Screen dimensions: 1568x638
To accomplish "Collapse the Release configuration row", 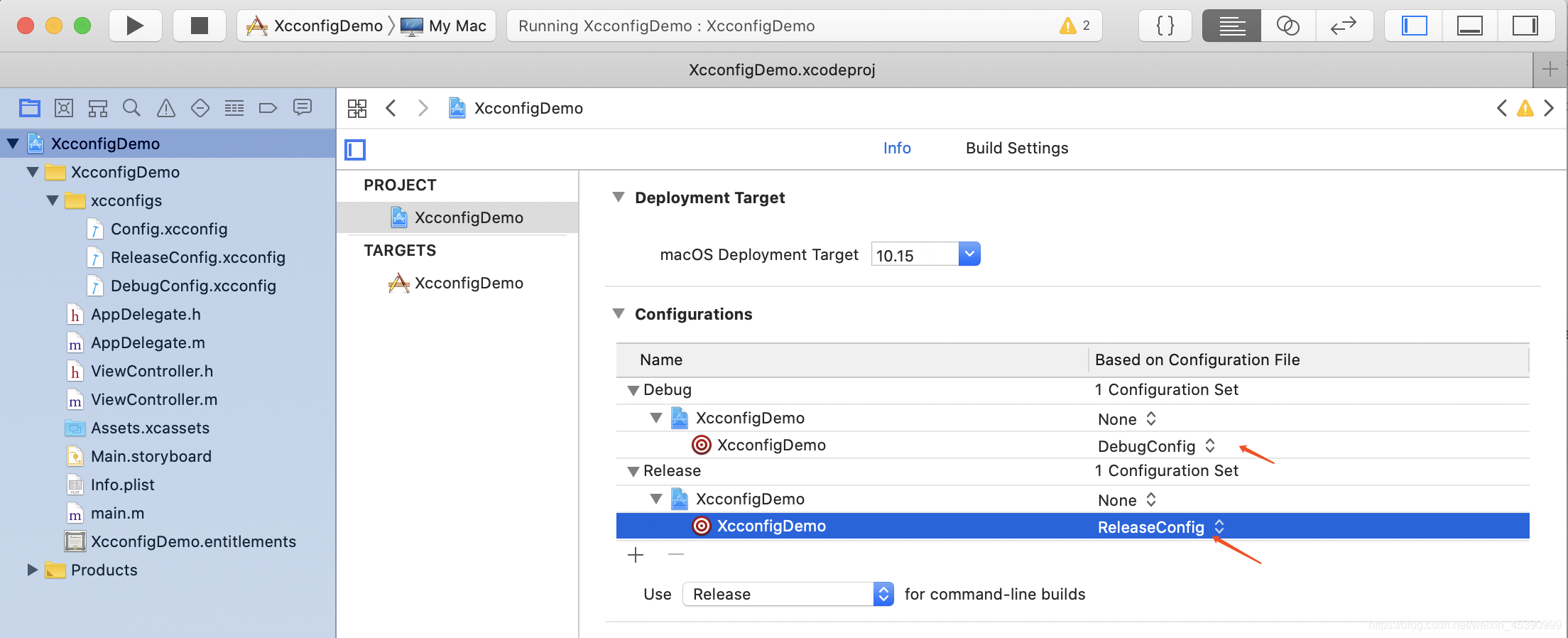I will 633,471.
